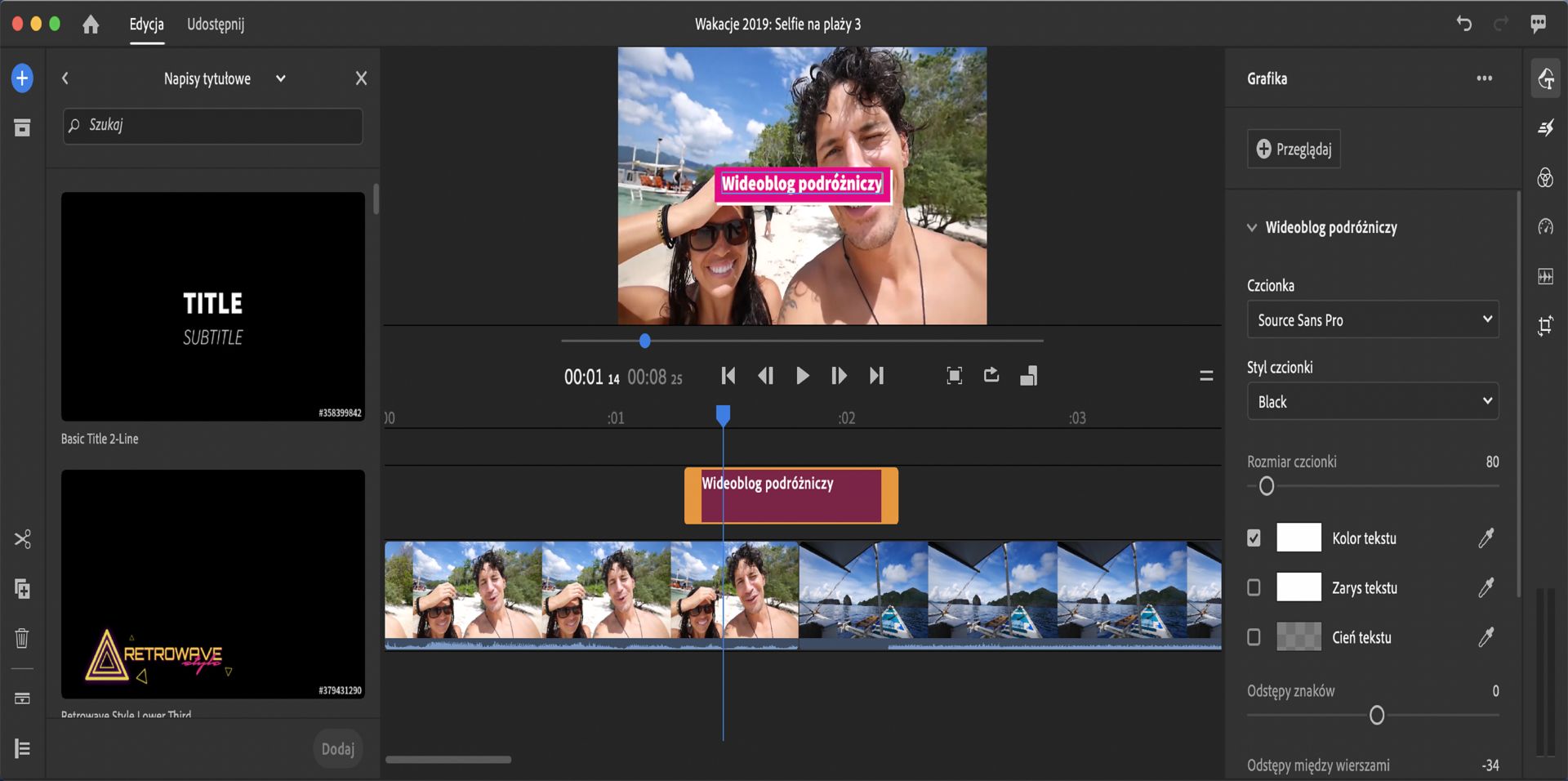Toggle fullscreen preview
Viewport: 1568px width, 781px height.
pyautogui.click(x=954, y=376)
